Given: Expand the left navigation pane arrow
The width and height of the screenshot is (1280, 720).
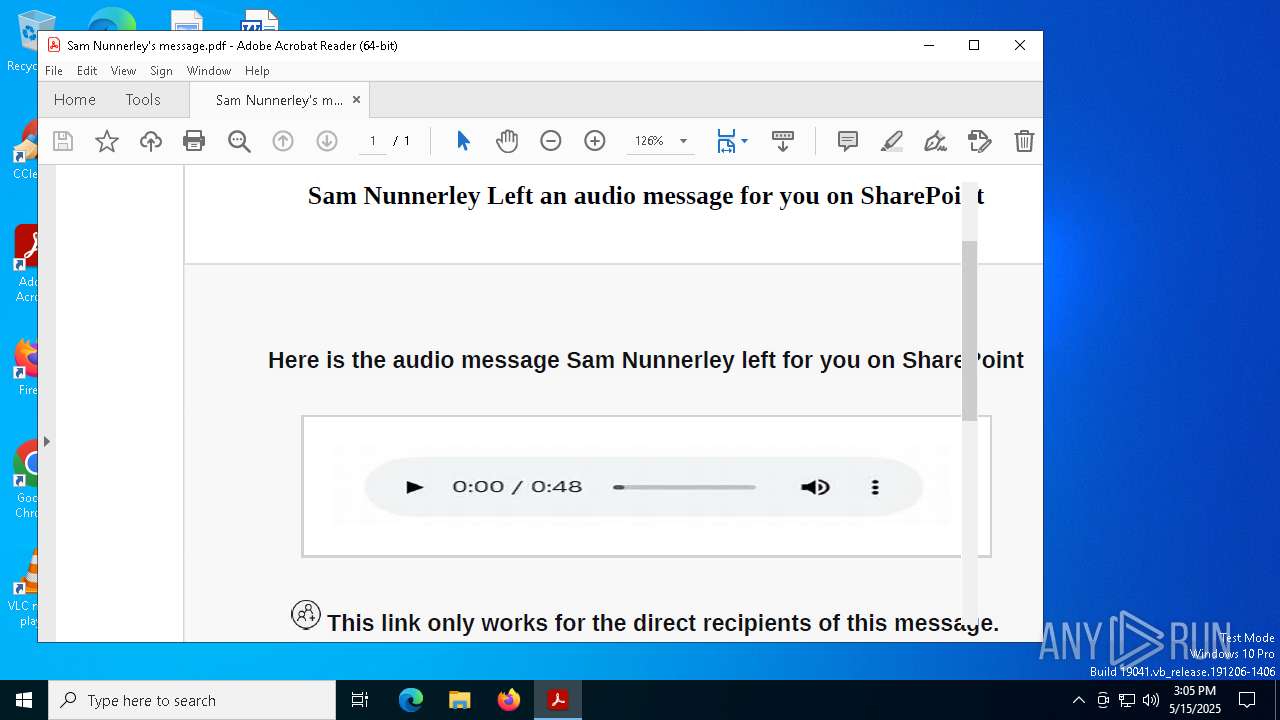Looking at the screenshot, I should coord(46,441).
